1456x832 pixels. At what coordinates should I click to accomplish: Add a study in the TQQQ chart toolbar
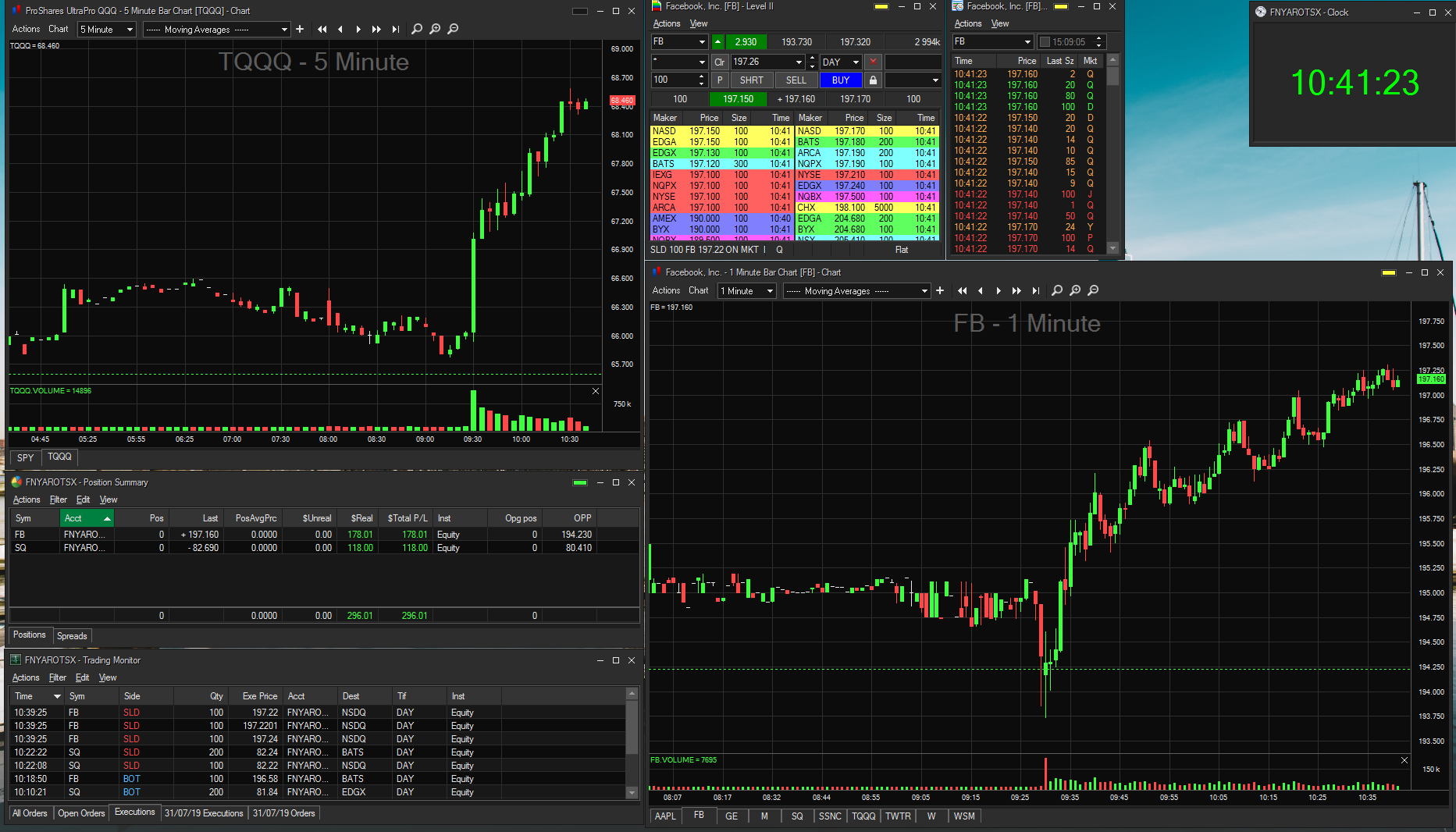pos(300,29)
